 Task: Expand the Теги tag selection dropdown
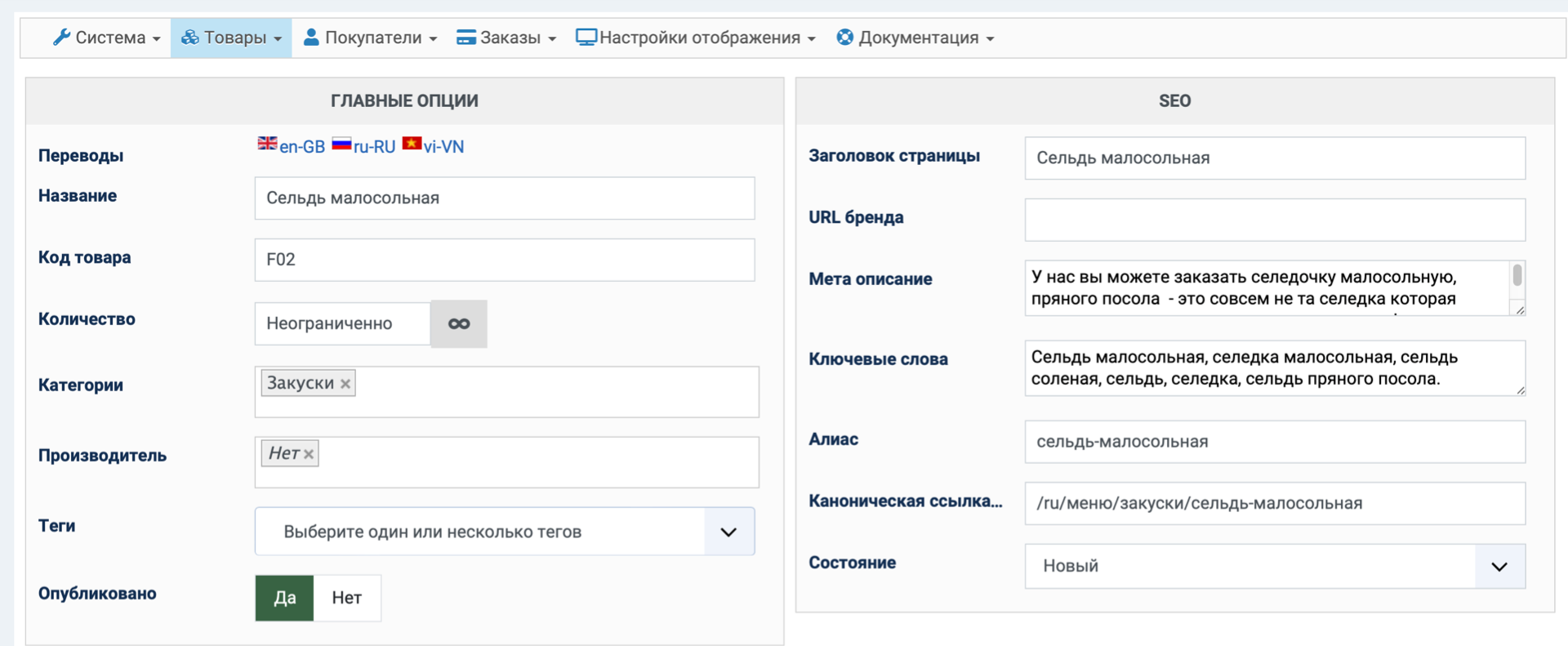[x=728, y=532]
